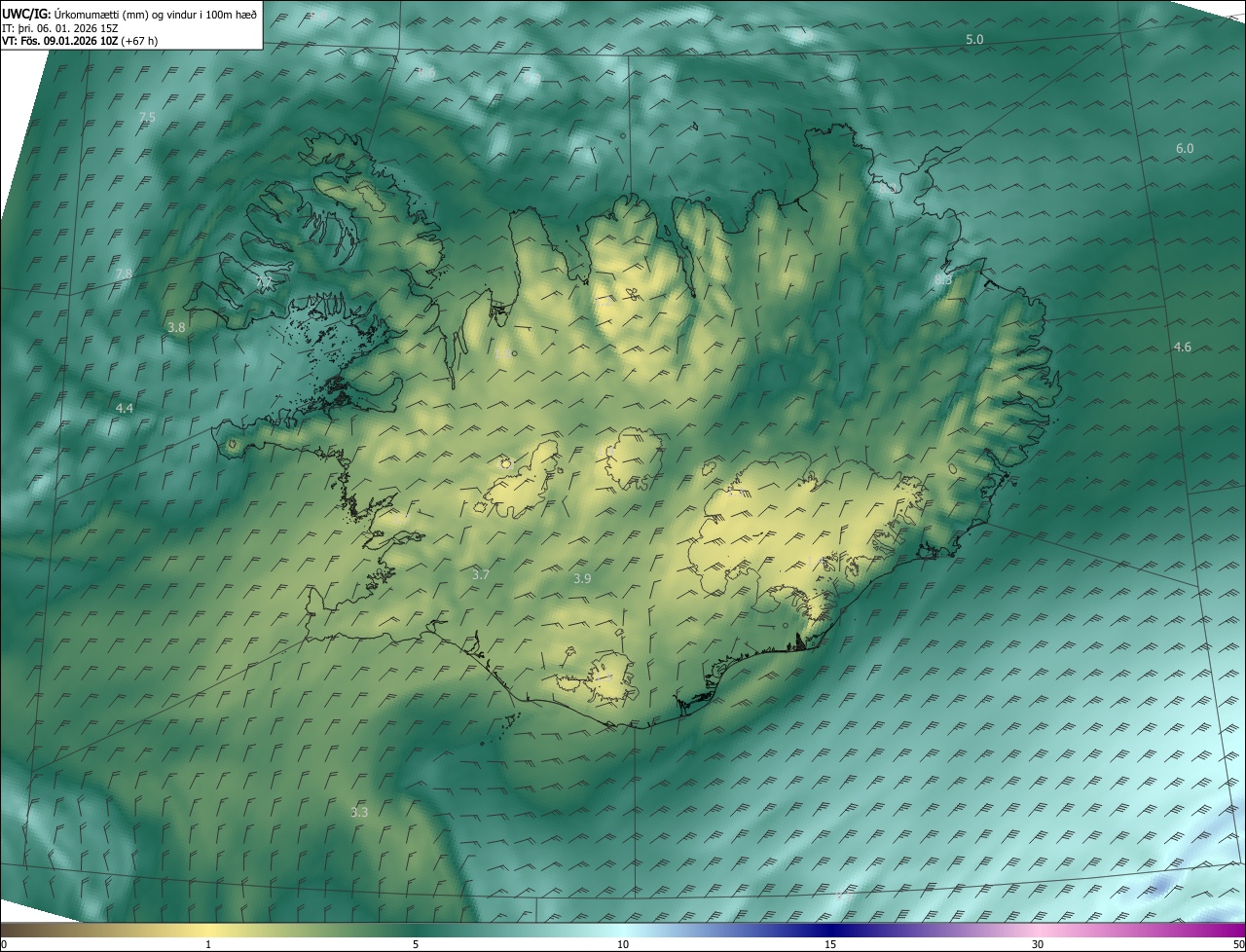Click the "10" tick on the color scale
The image size is (1246, 952).
point(623,944)
